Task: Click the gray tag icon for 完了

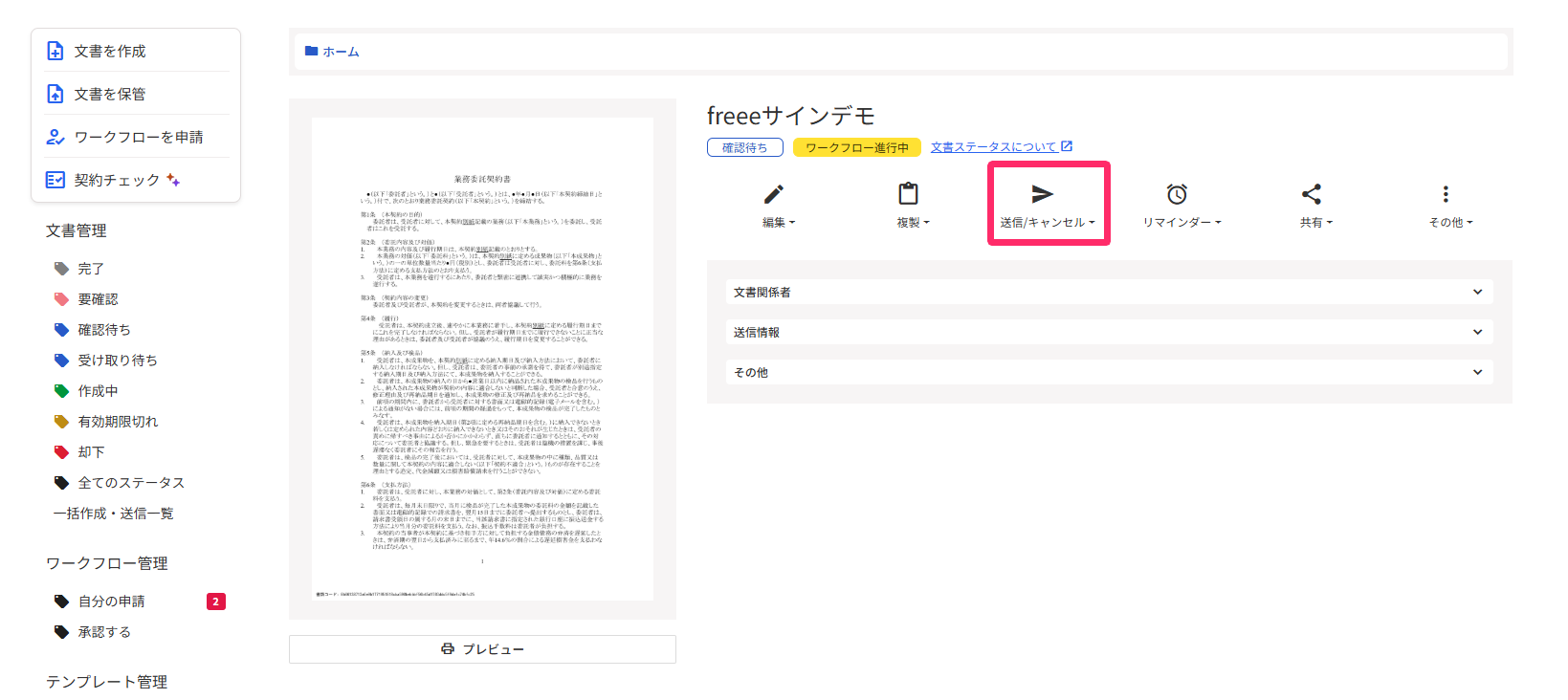Action: (62, 269)
